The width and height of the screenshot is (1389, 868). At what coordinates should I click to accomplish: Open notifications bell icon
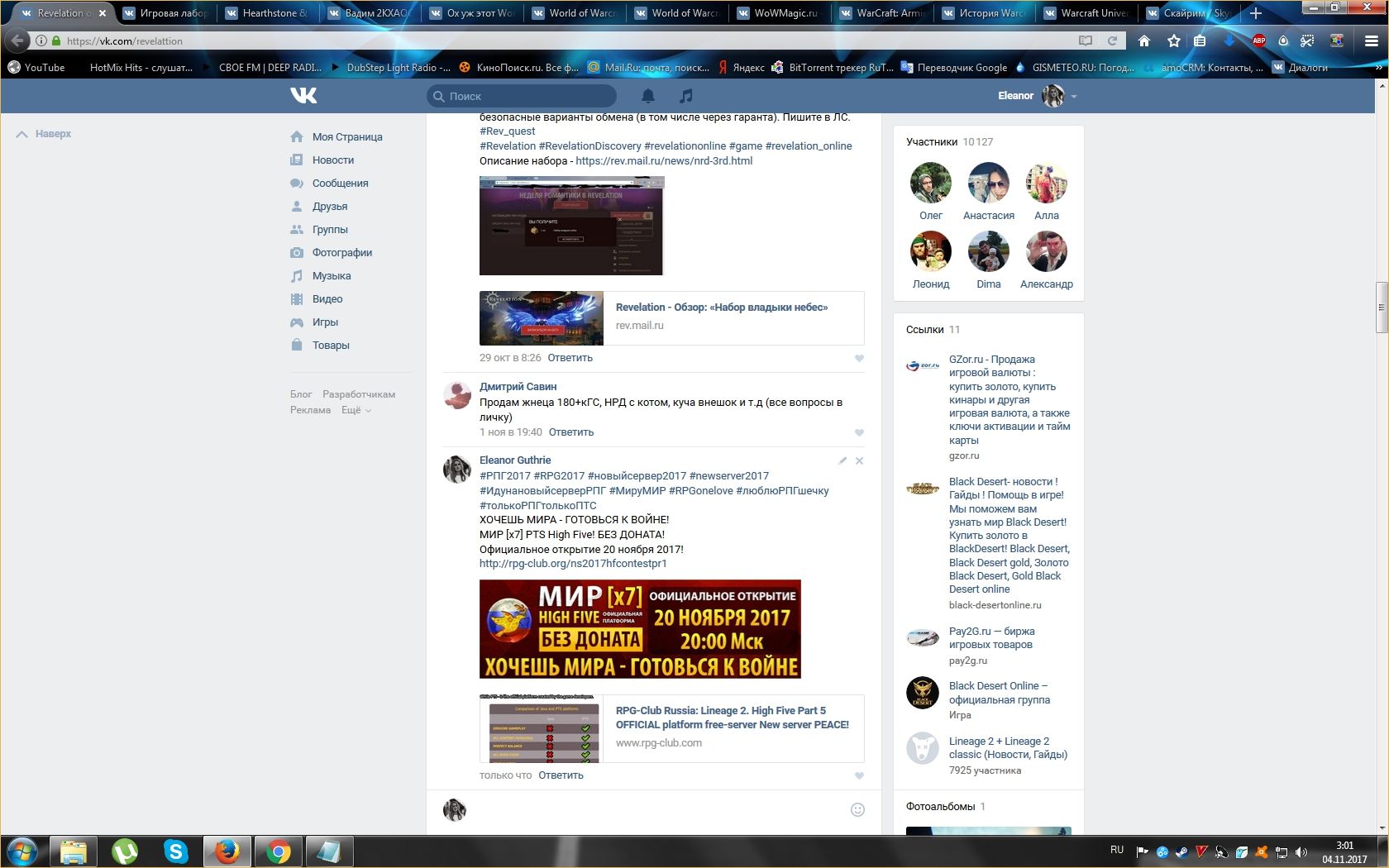click(x=648, y=96)
